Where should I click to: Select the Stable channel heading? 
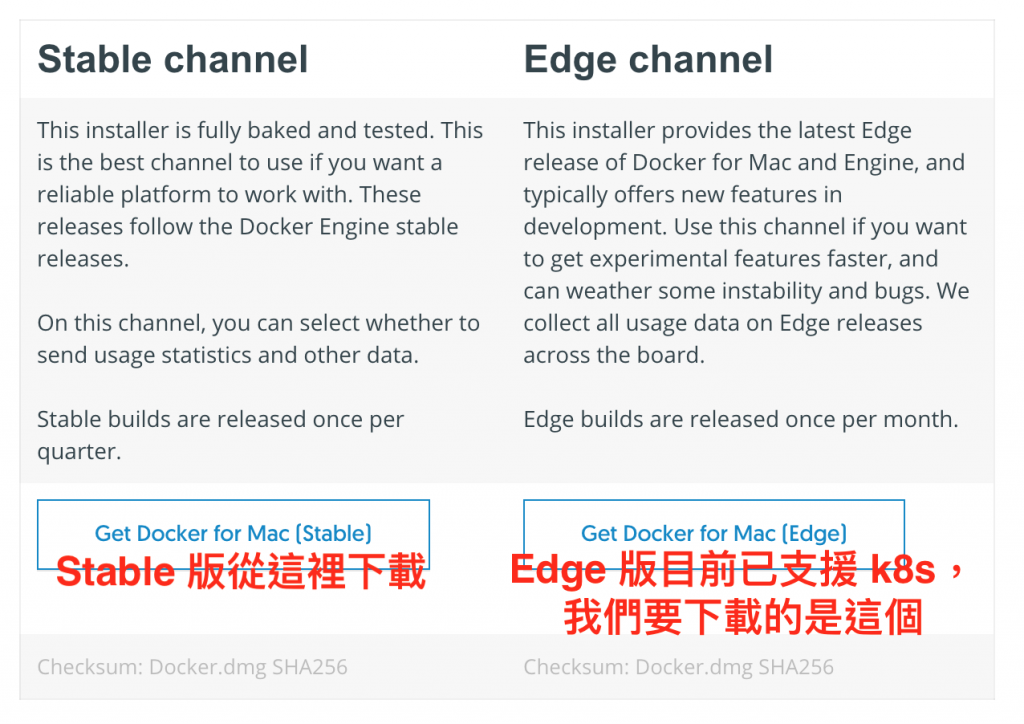[173, 59]
